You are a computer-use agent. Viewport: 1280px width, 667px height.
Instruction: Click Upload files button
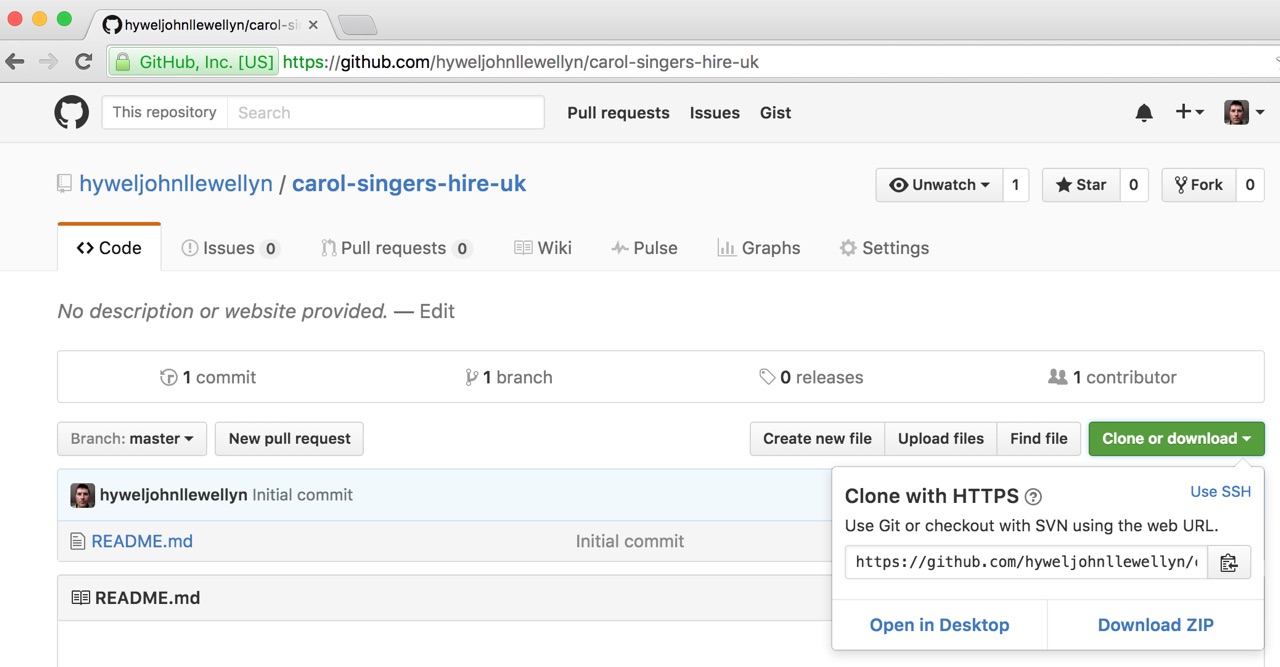941,439
